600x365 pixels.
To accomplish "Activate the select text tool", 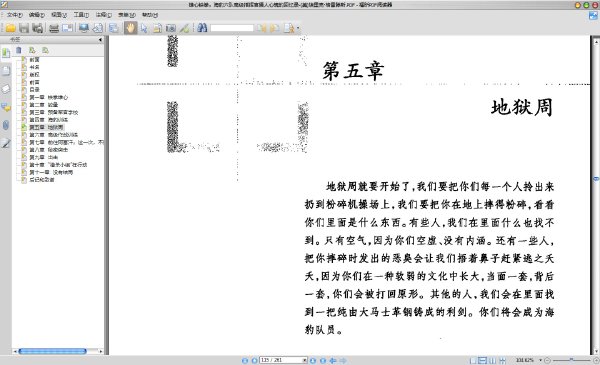I will [x=157, y=28].
